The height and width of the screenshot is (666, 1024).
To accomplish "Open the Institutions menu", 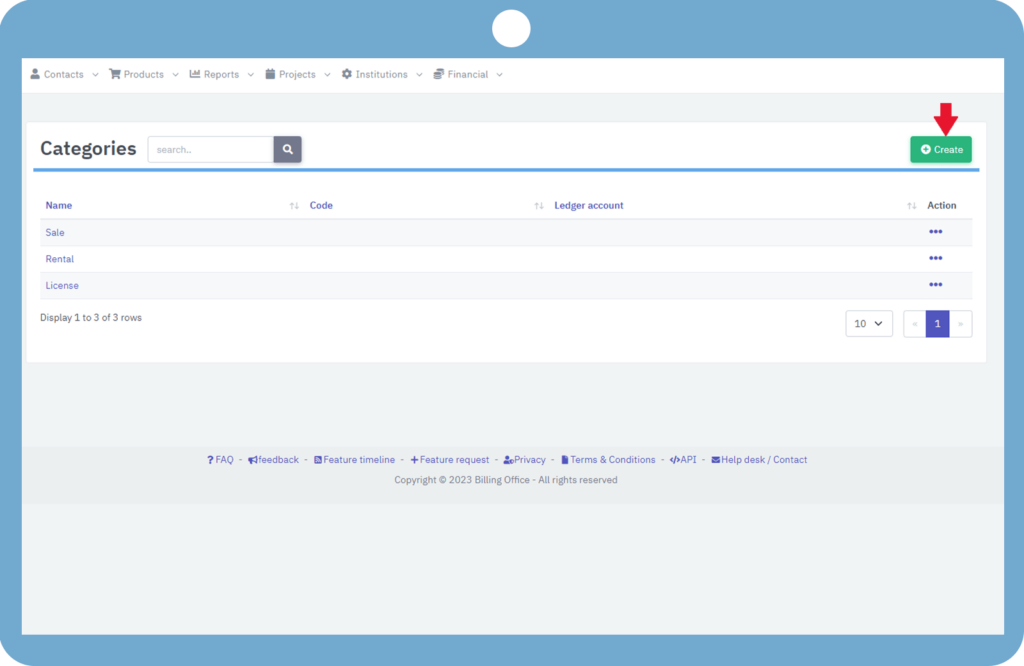I will click(x=381, y=74).
